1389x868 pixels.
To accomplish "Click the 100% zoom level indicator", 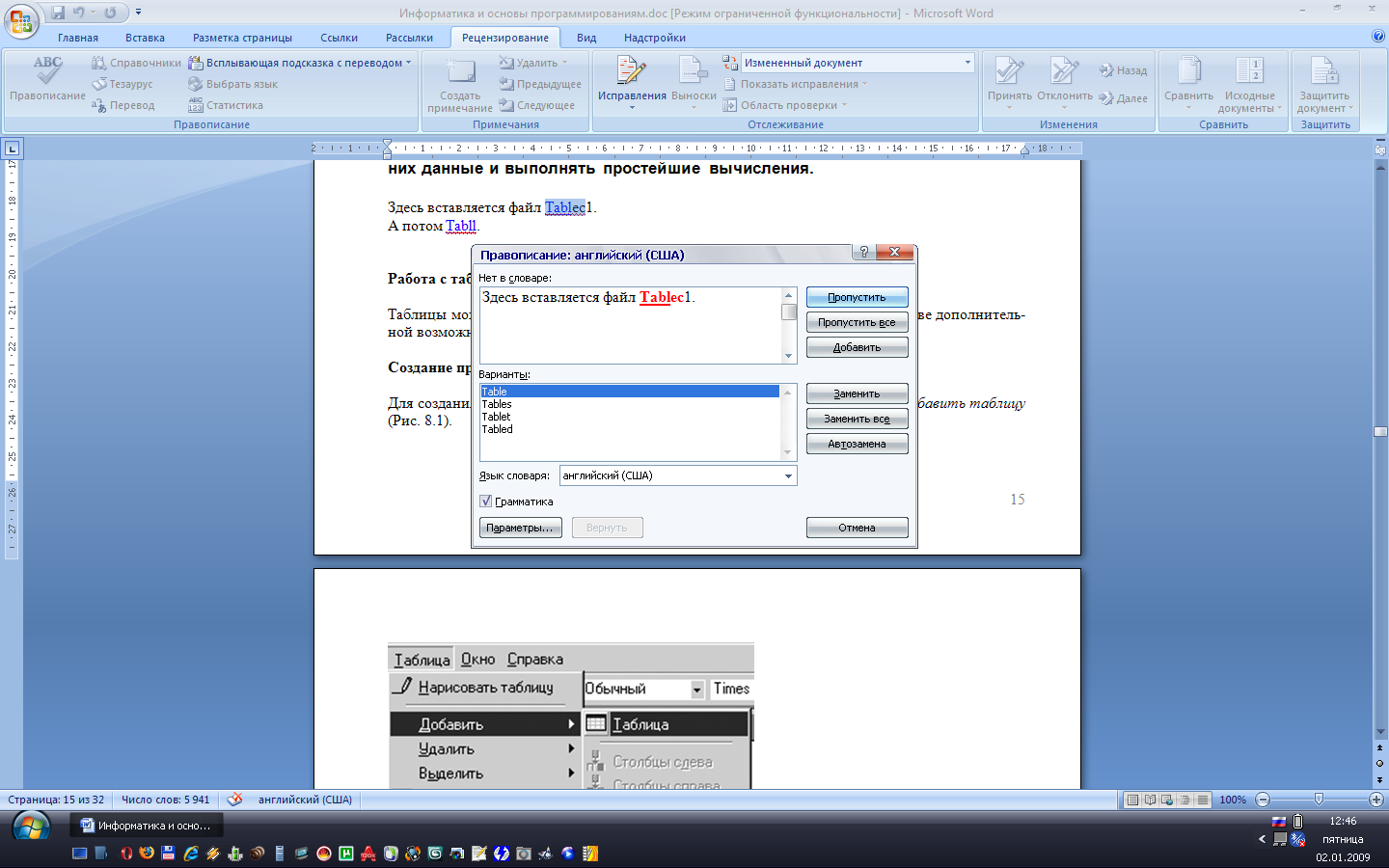I will (1233, 800).
